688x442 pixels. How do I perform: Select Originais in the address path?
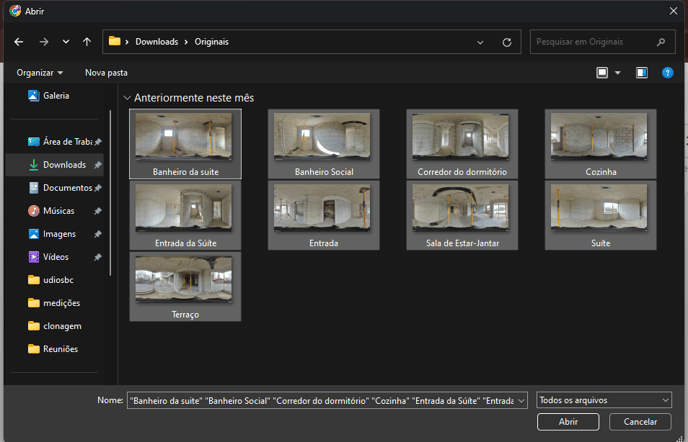pyautogui.click(x=211, y=42)
